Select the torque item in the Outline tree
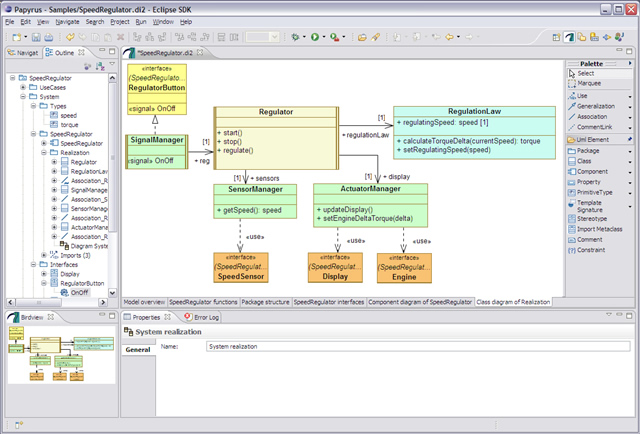 pyautogui.click(x=68, y=124)
